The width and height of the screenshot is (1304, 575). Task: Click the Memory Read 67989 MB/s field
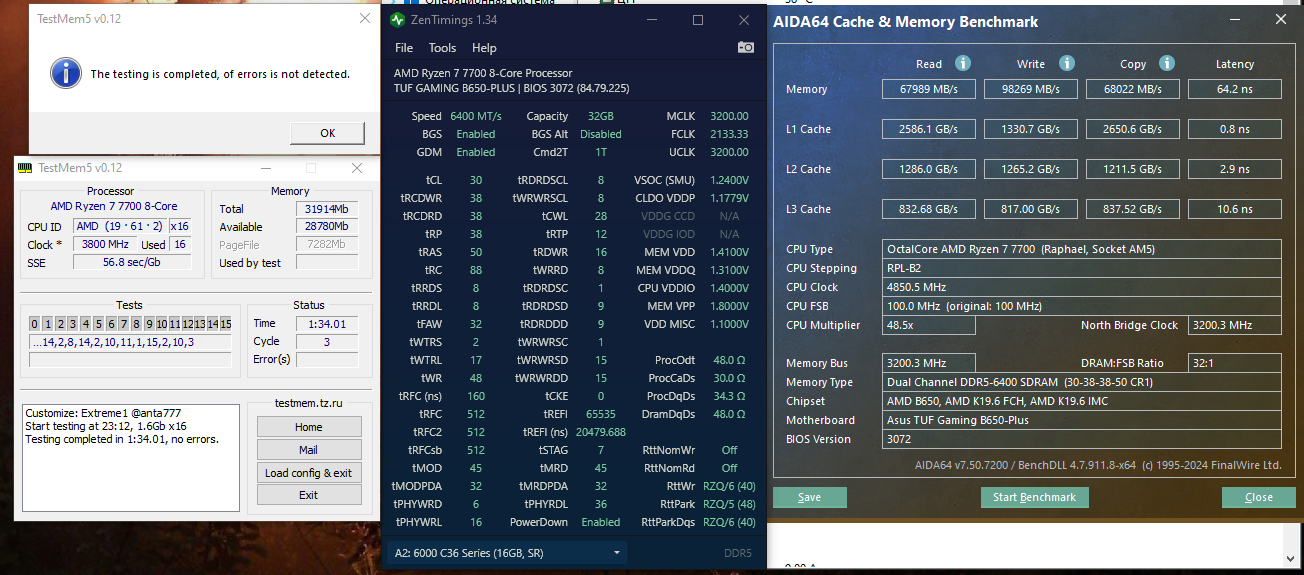[929, 89]
